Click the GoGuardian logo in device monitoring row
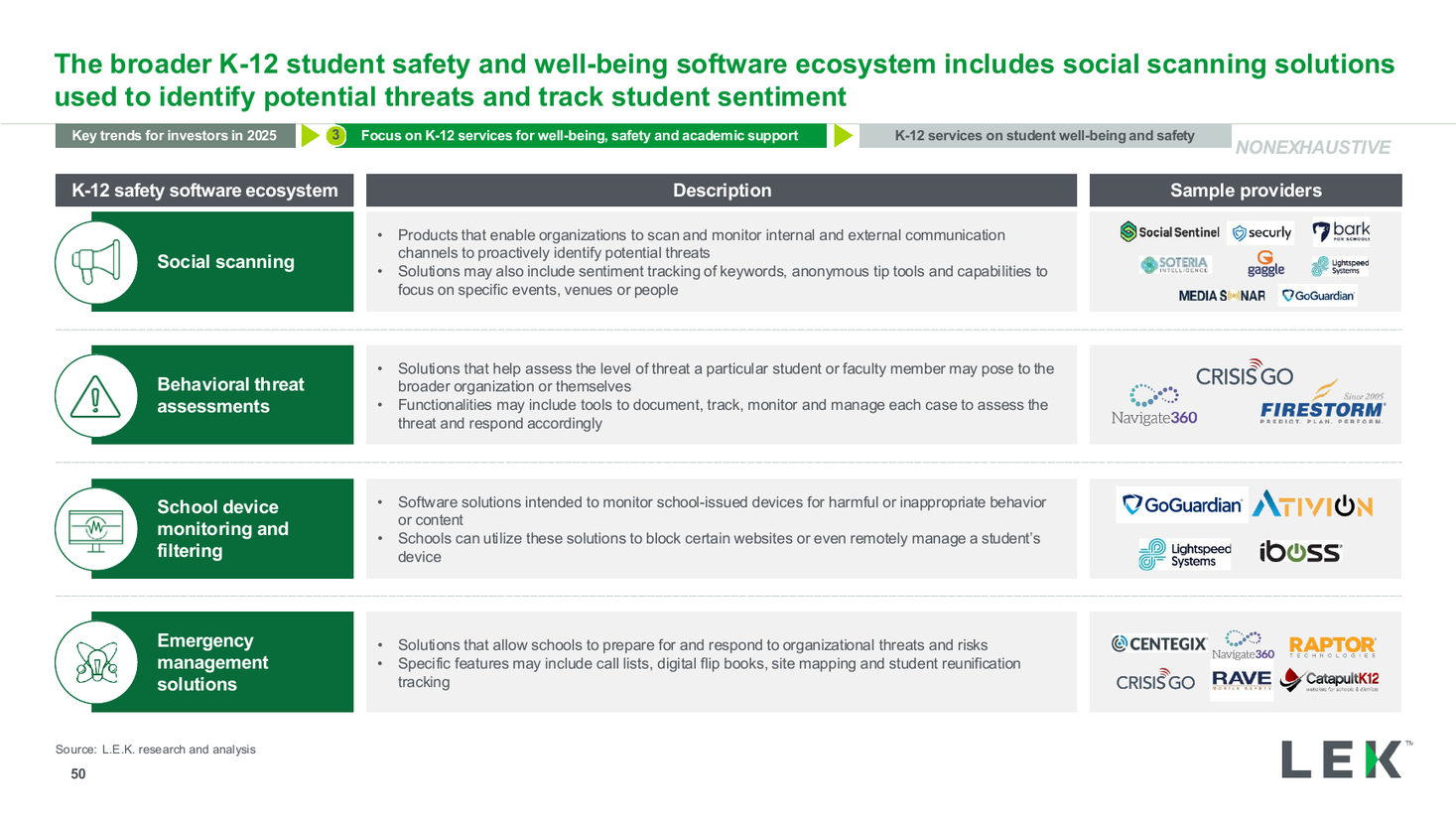The image size is (1456, 819). click(1181, 505)
